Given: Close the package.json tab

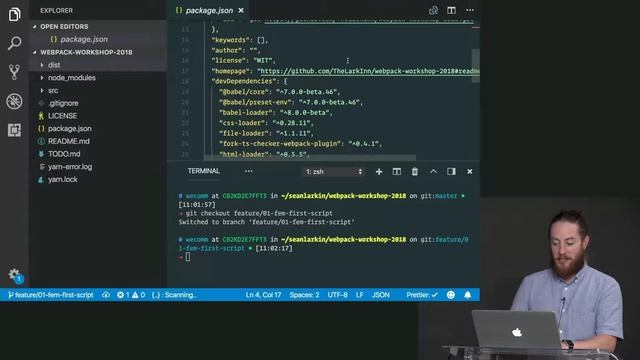Looking at the screenshot, I should pos(241,11).
